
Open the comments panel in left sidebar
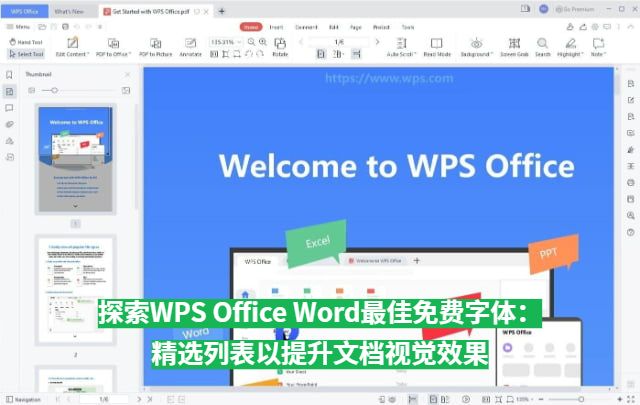[9, 107]
